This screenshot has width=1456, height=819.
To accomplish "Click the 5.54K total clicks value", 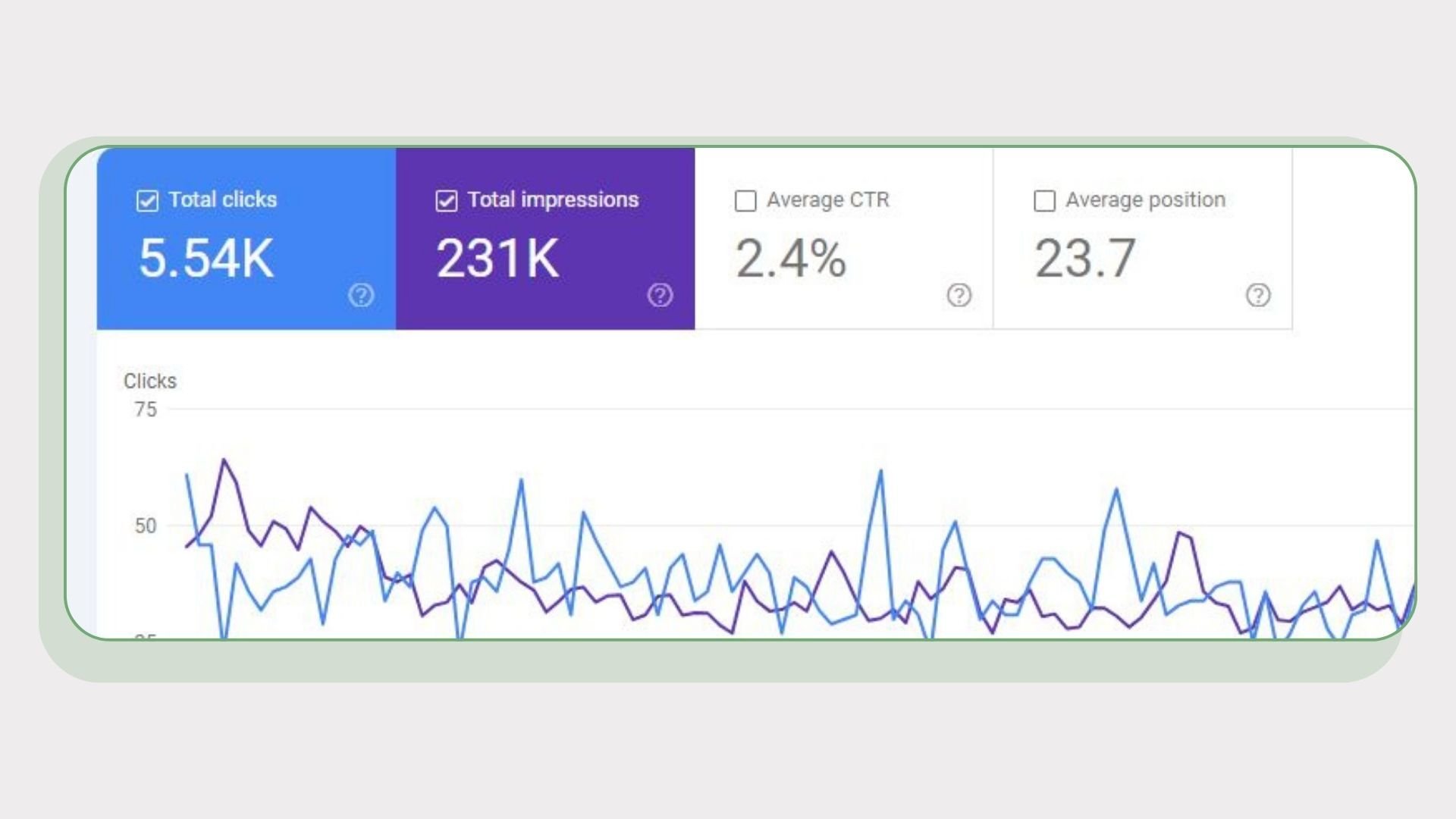I will pos(206,259).
